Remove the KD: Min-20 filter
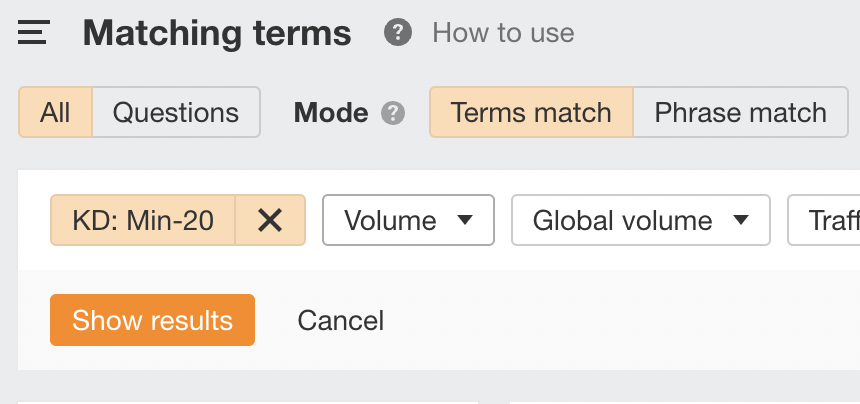 269,220
